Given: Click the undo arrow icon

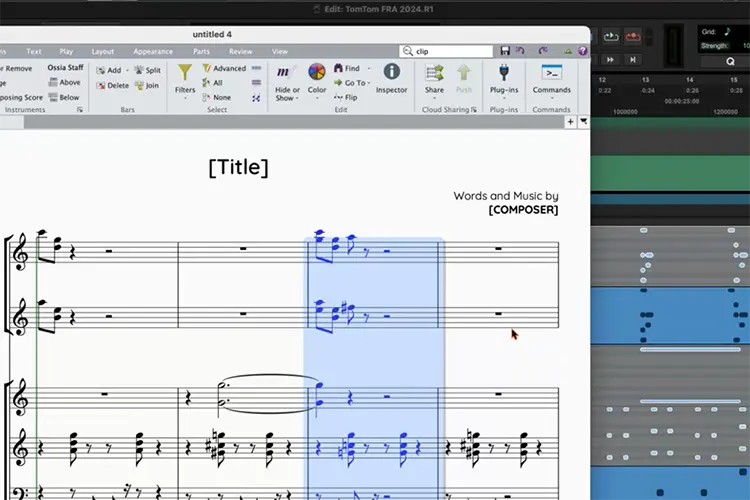Looking at the screenshot, I should pos(520,50).
